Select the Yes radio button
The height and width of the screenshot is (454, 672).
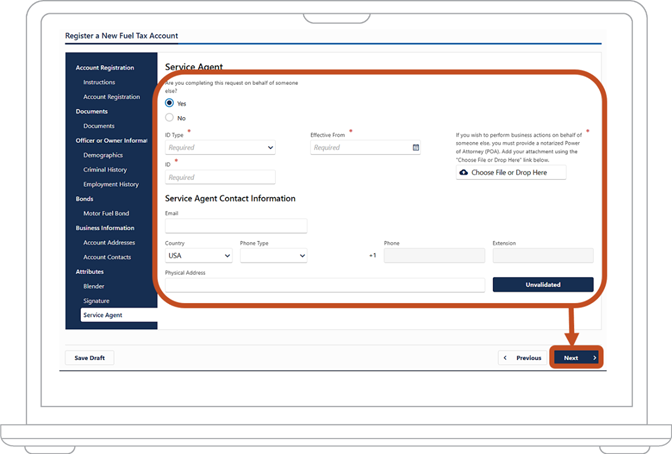click(x=169, y=103)
